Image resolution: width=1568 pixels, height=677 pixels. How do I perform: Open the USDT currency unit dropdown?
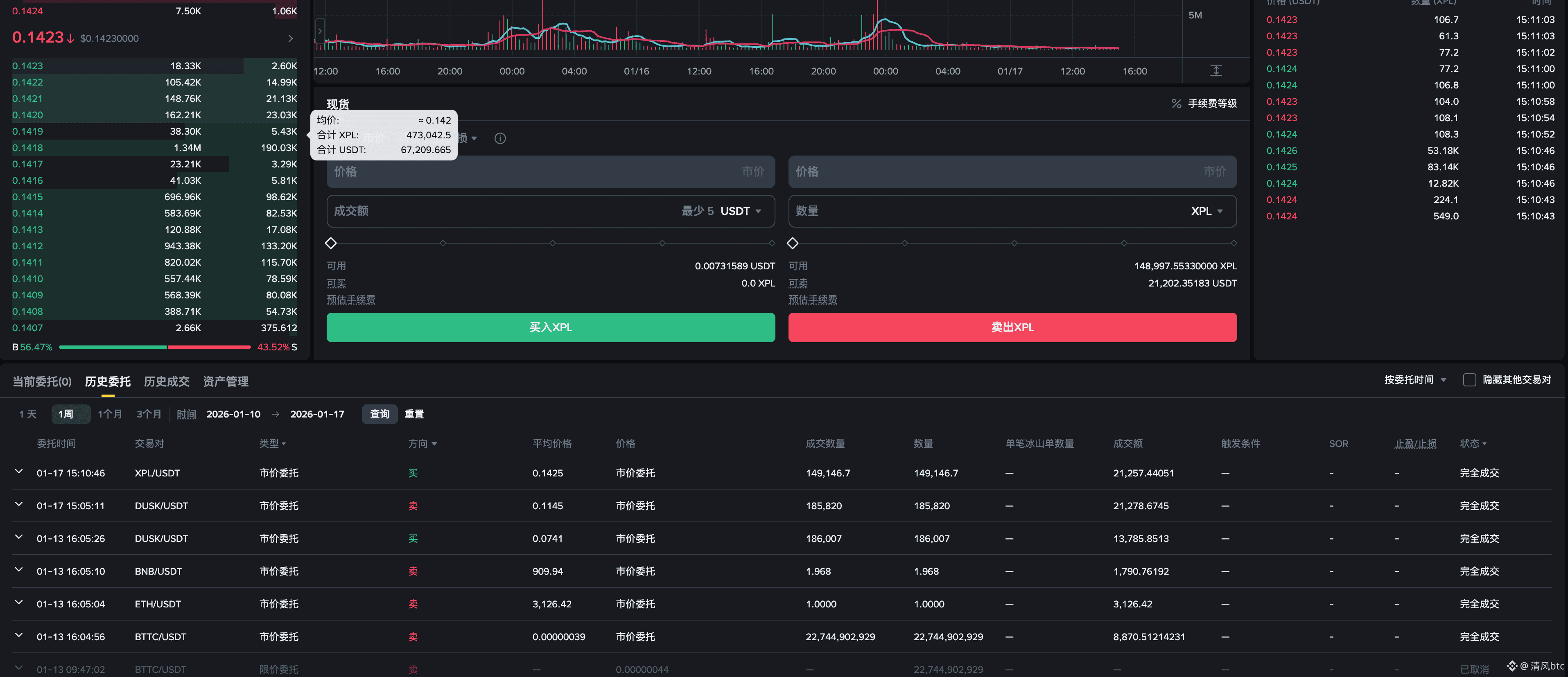(741, 211)
